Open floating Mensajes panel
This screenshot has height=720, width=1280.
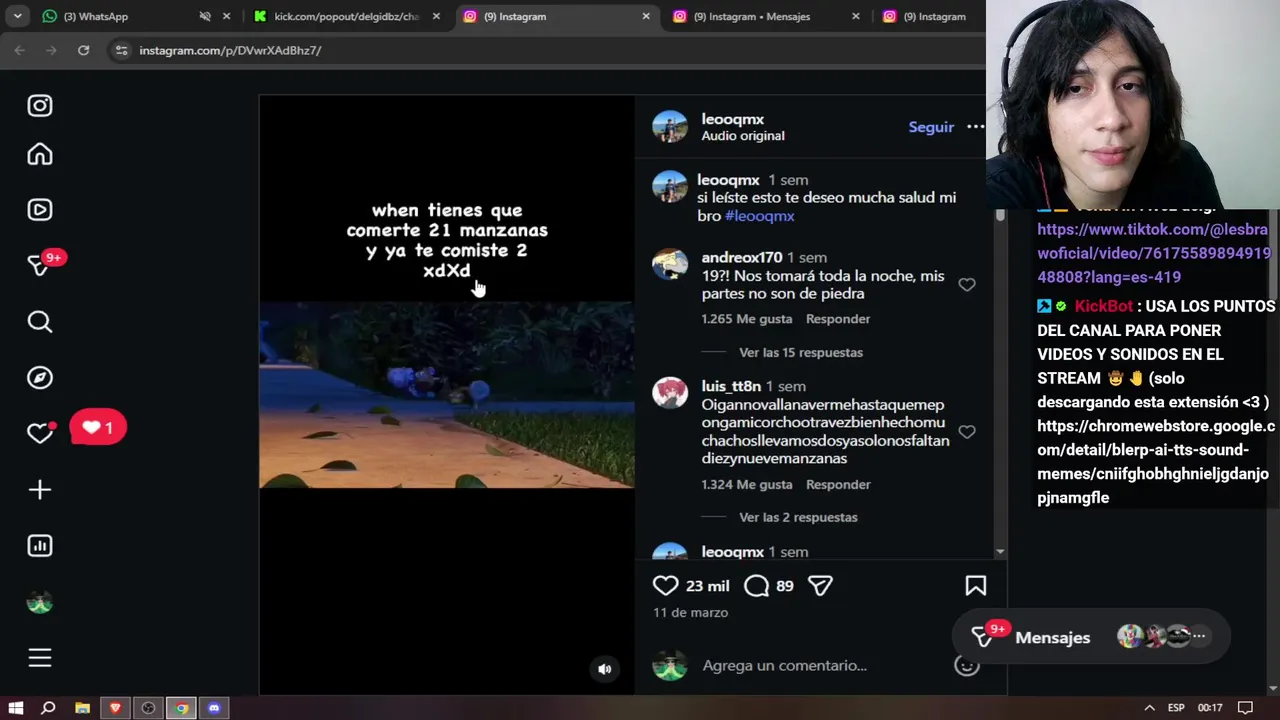click(1091, 637)
